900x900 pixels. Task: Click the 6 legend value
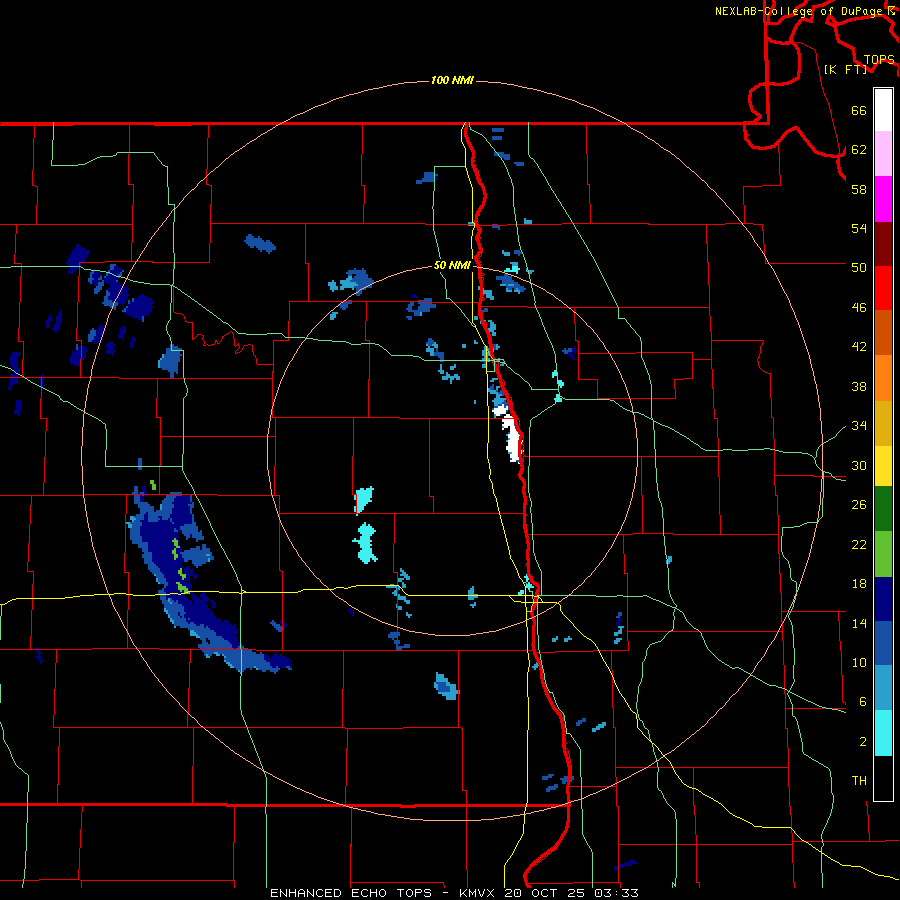(x=863, y=701)
